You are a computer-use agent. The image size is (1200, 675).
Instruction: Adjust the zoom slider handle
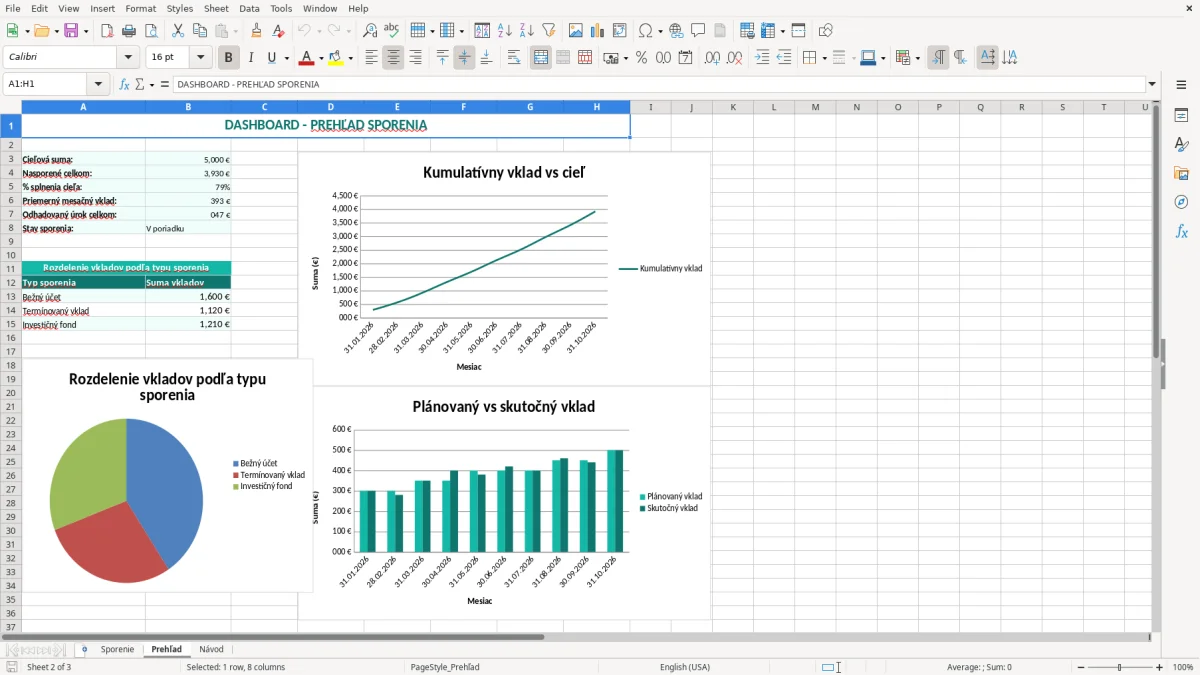click(x=1120, y=667)
